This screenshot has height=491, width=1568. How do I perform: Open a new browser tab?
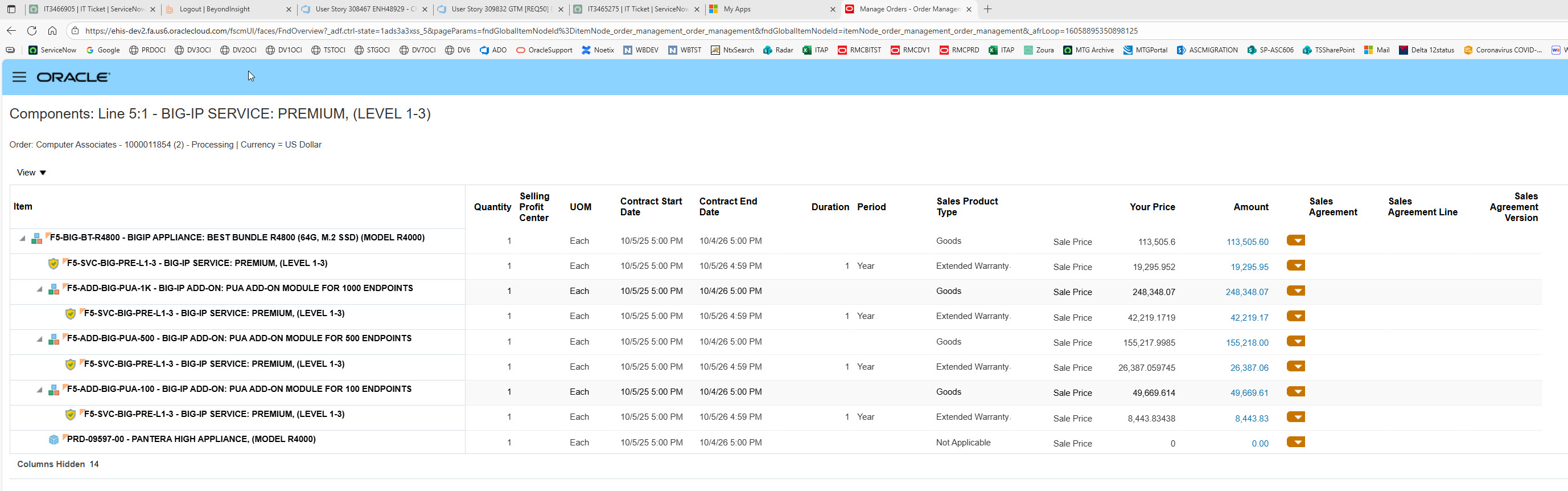987,9
